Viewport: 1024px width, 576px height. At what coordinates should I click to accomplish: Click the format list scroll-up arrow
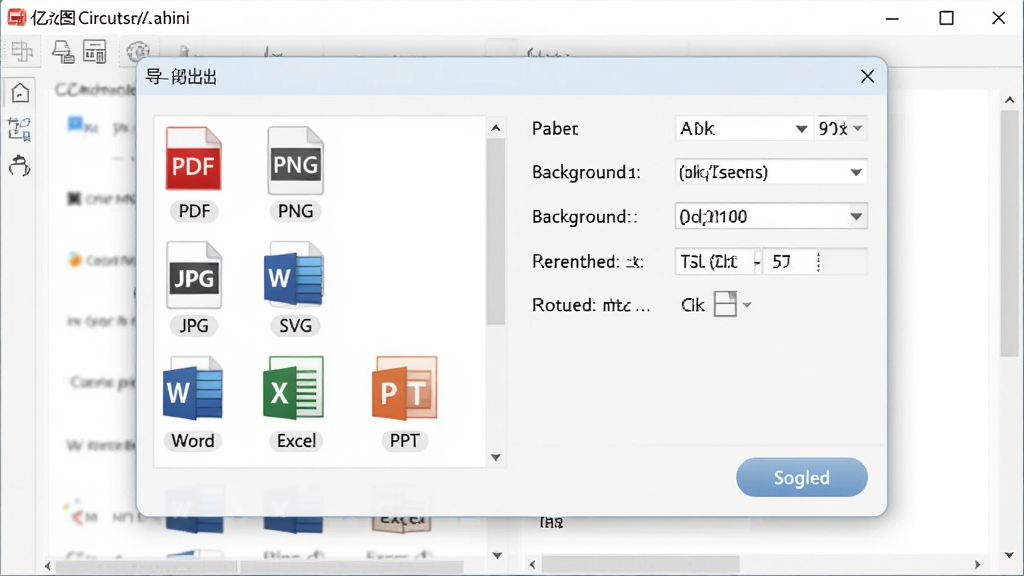click(496, 128)
